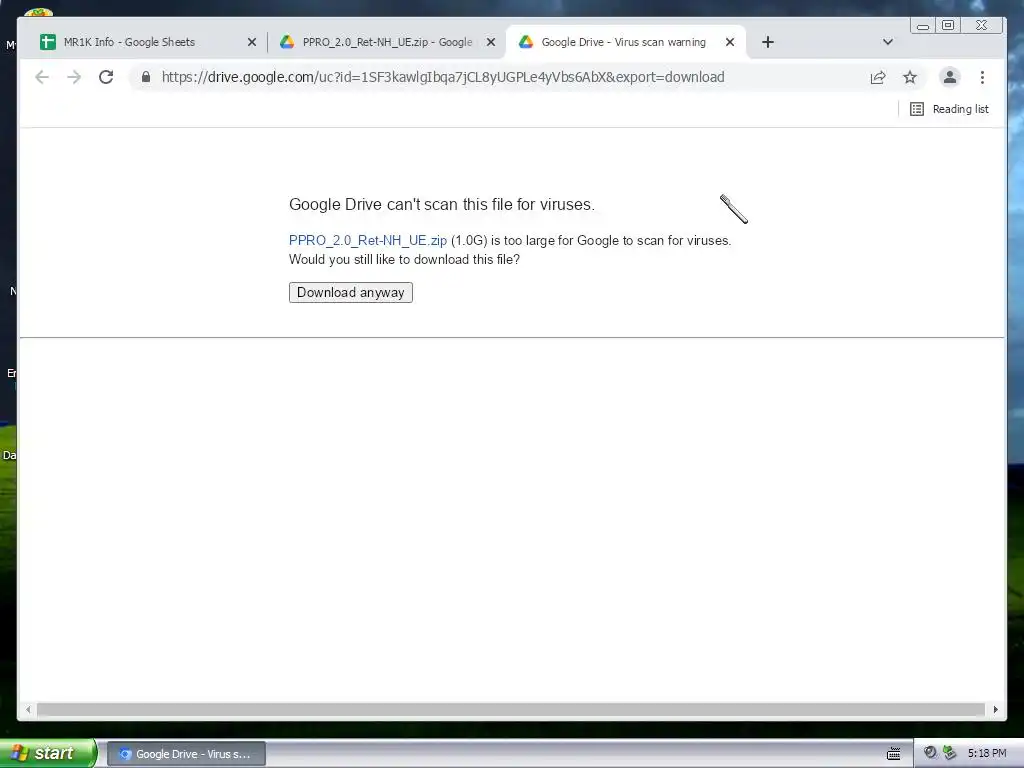Click "Would you still like to download" text

pos(404,259)
